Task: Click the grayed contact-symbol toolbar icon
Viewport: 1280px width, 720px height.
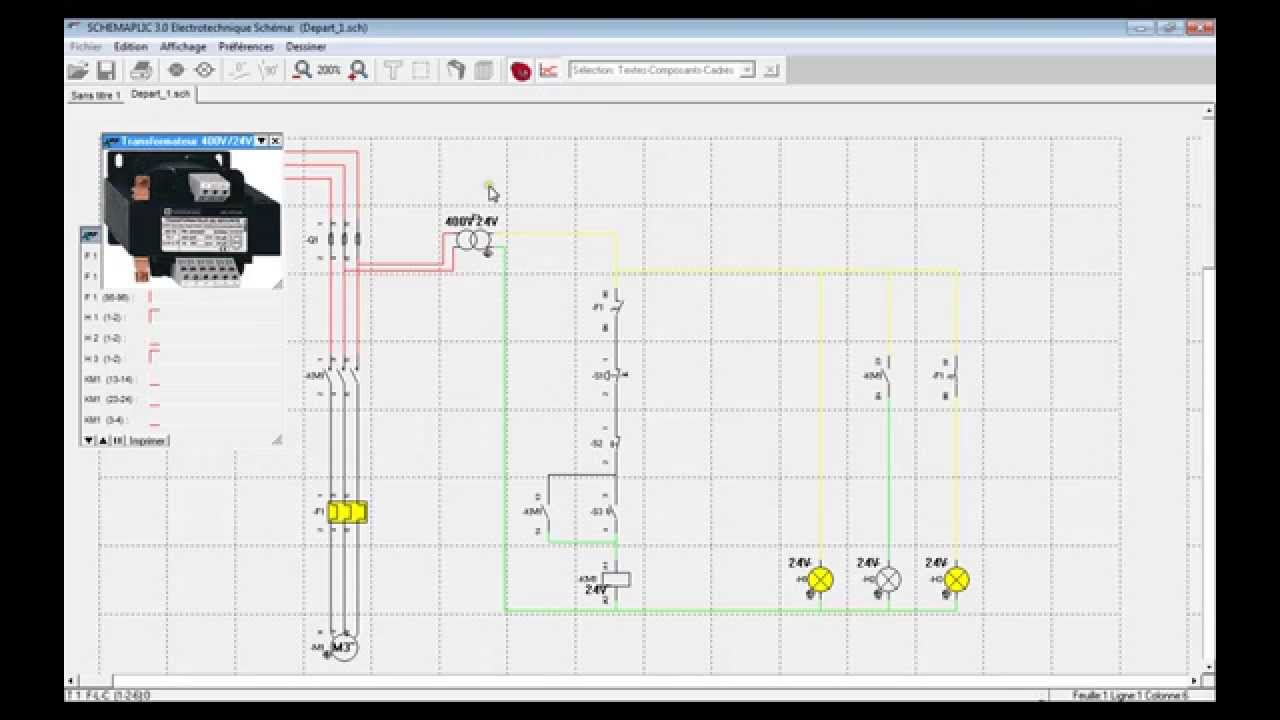Action: (x=240, y=70)
